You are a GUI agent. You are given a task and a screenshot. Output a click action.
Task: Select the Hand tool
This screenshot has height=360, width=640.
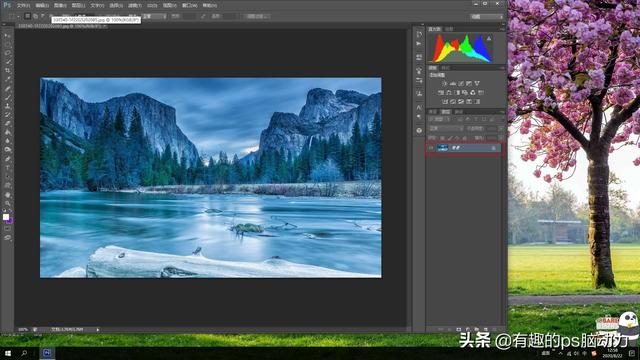(7, 195)
